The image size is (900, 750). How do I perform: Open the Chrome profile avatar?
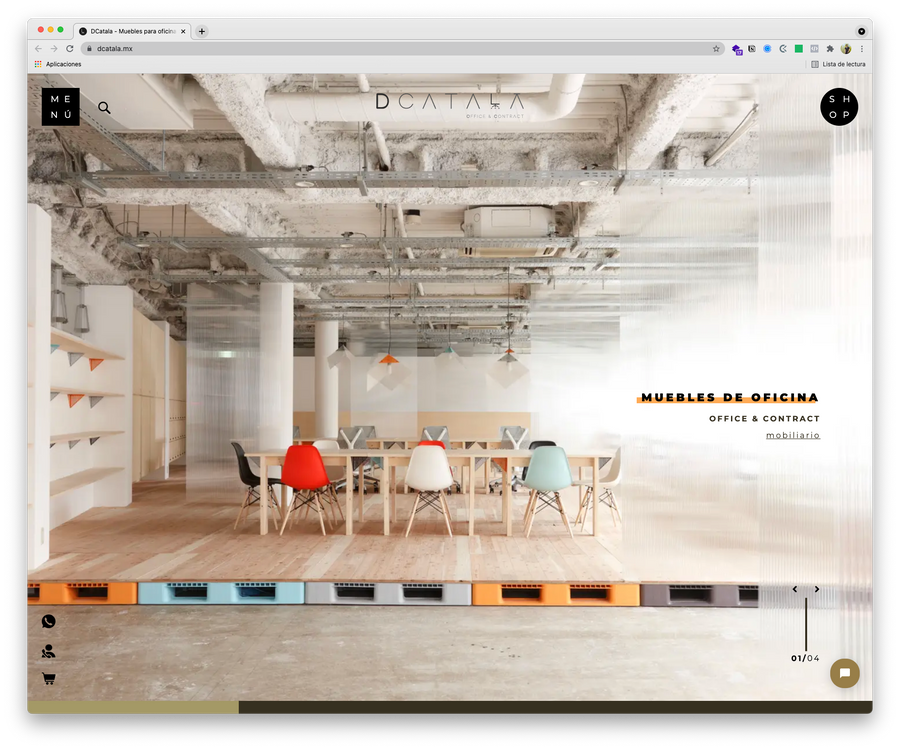845,49
